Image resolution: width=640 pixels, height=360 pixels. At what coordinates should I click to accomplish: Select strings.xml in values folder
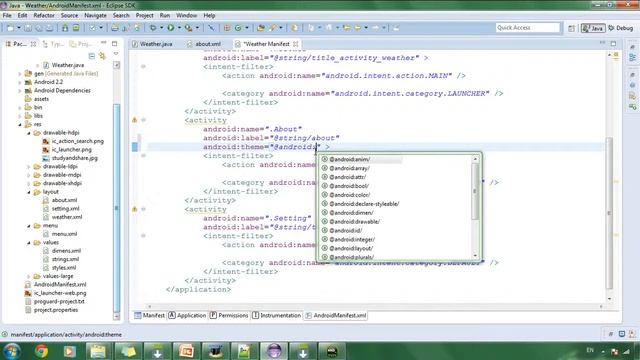(x=61, y=259)
